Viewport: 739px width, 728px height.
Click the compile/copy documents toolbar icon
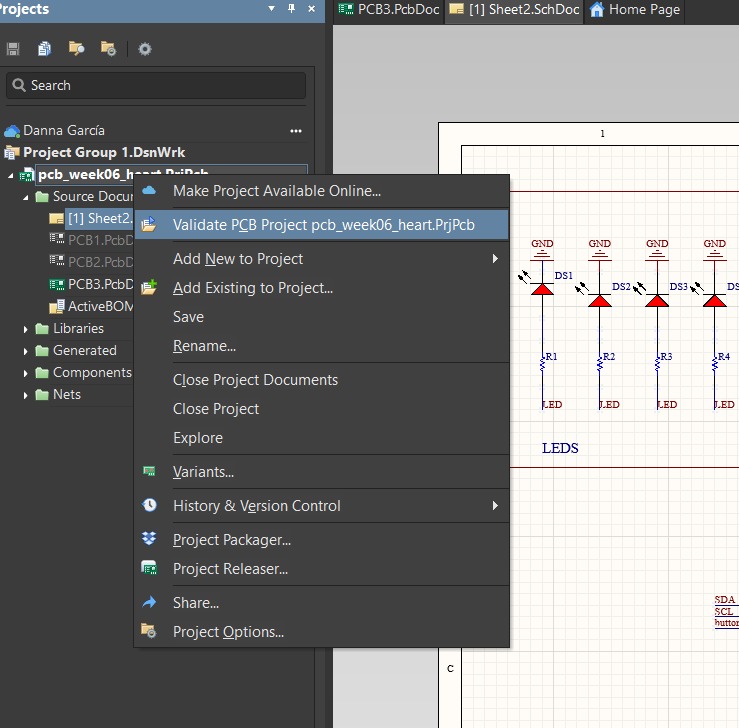[44, 48]
